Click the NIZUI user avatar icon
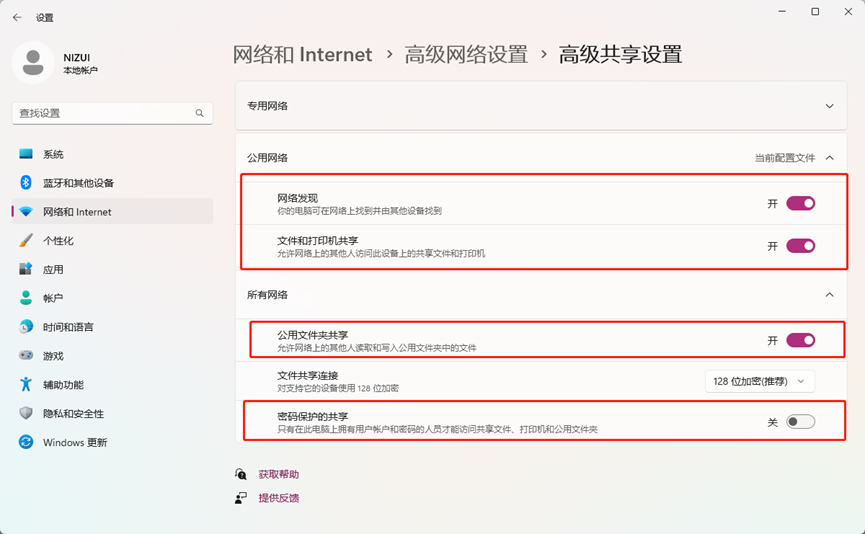The width and height of the screenshot is (865, 534). [33, 63]
